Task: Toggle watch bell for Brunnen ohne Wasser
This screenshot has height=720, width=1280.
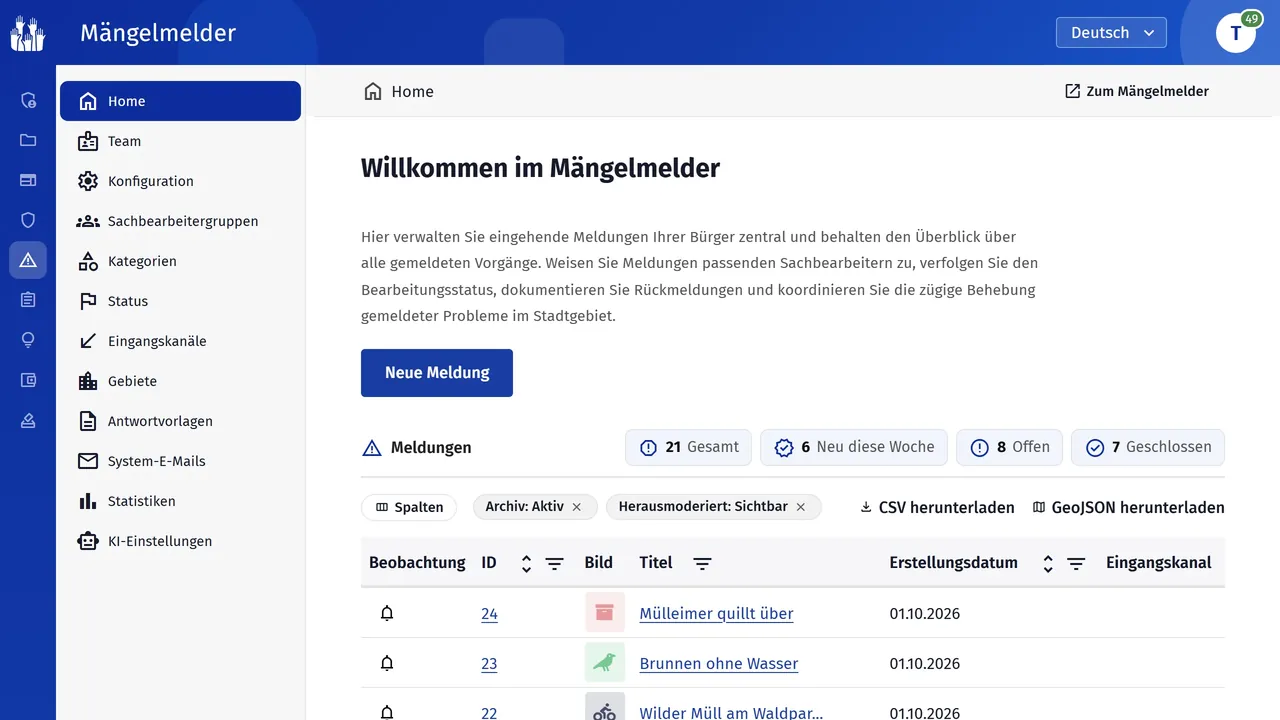Action: tap(387, 663)
